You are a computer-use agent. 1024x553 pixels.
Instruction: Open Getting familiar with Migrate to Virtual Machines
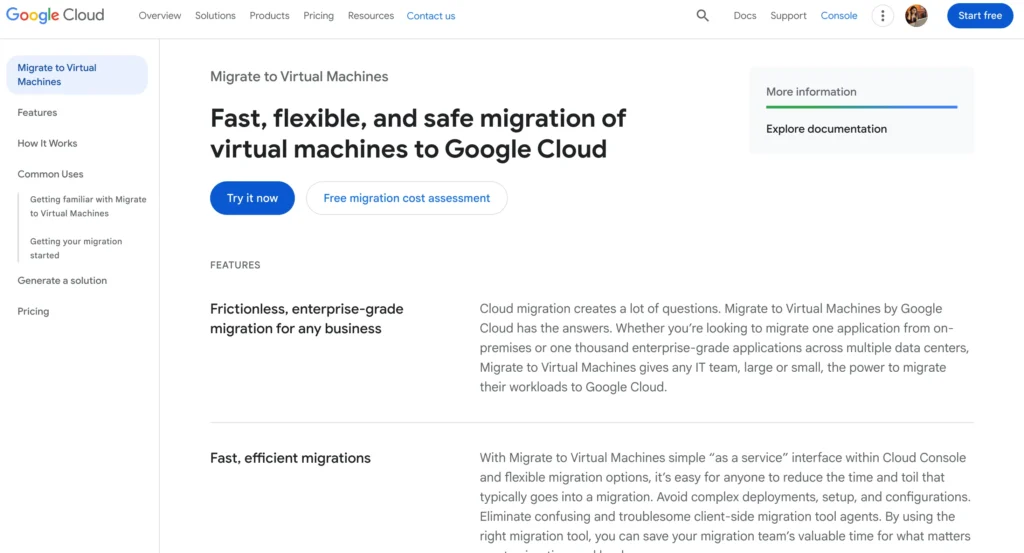(88, 206)
